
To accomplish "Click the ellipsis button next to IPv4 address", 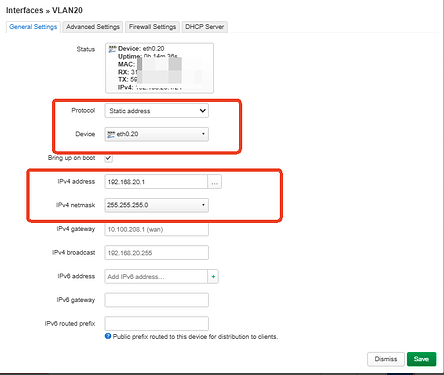I will coord(215,182).
